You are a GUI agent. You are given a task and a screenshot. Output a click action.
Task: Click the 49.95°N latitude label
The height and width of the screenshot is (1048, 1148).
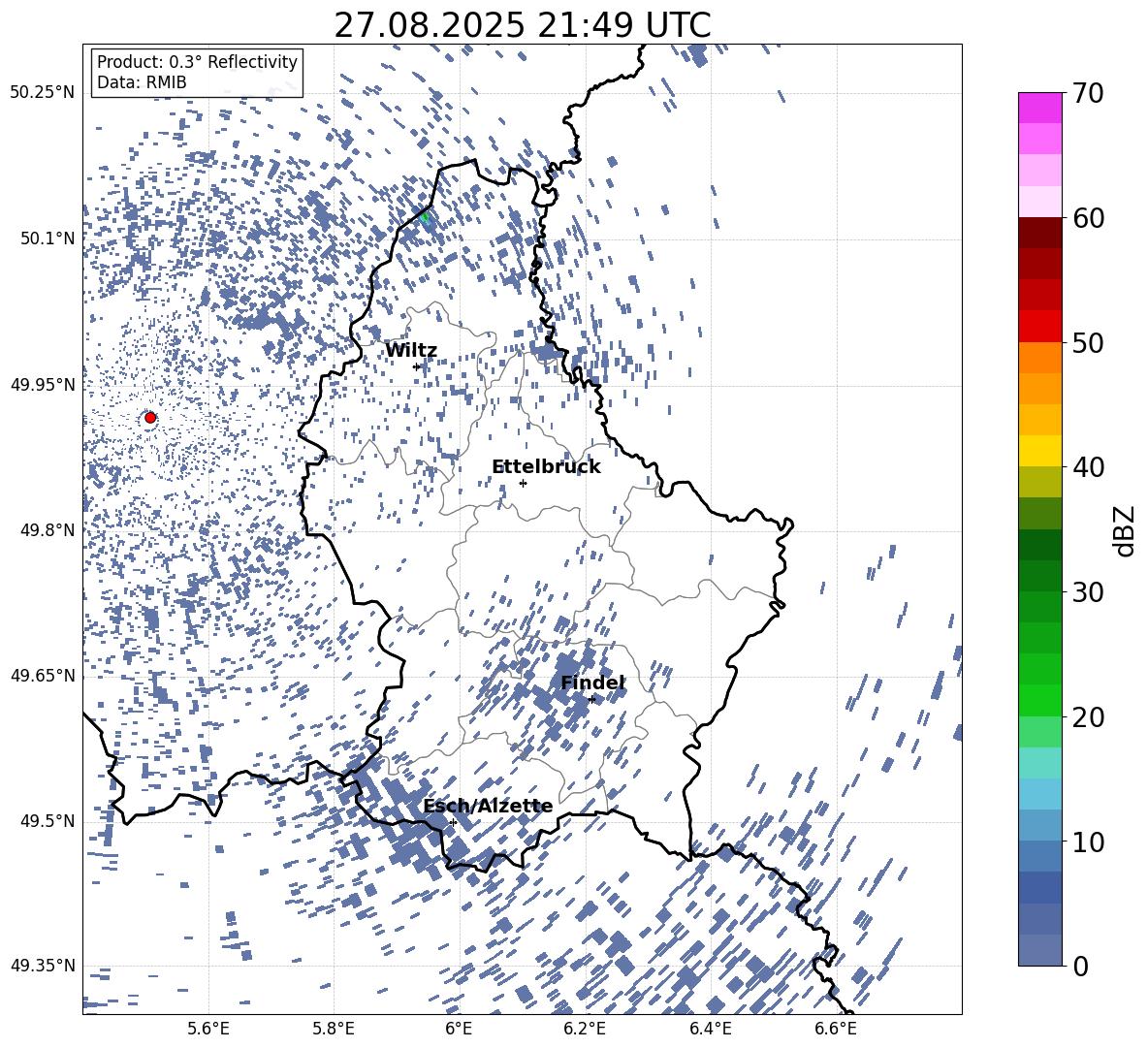coord(43,384)
